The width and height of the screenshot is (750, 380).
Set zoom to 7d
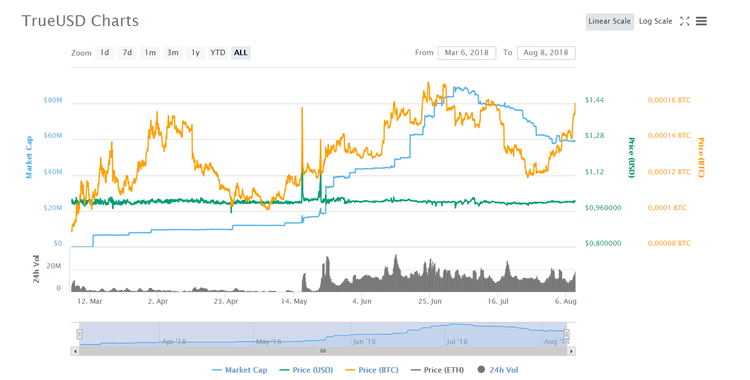pos(127,53)
